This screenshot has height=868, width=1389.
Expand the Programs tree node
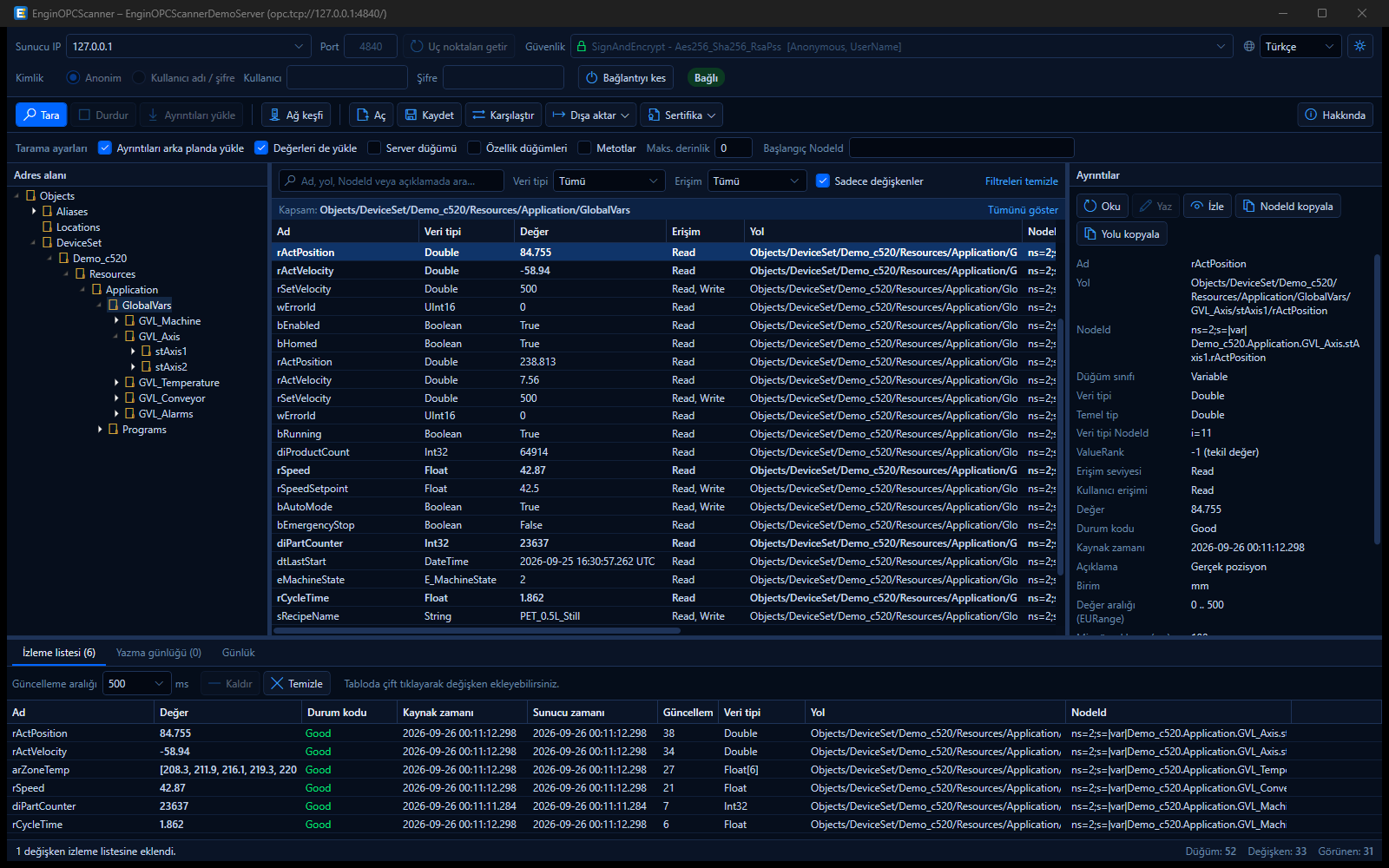coord(101,429)
